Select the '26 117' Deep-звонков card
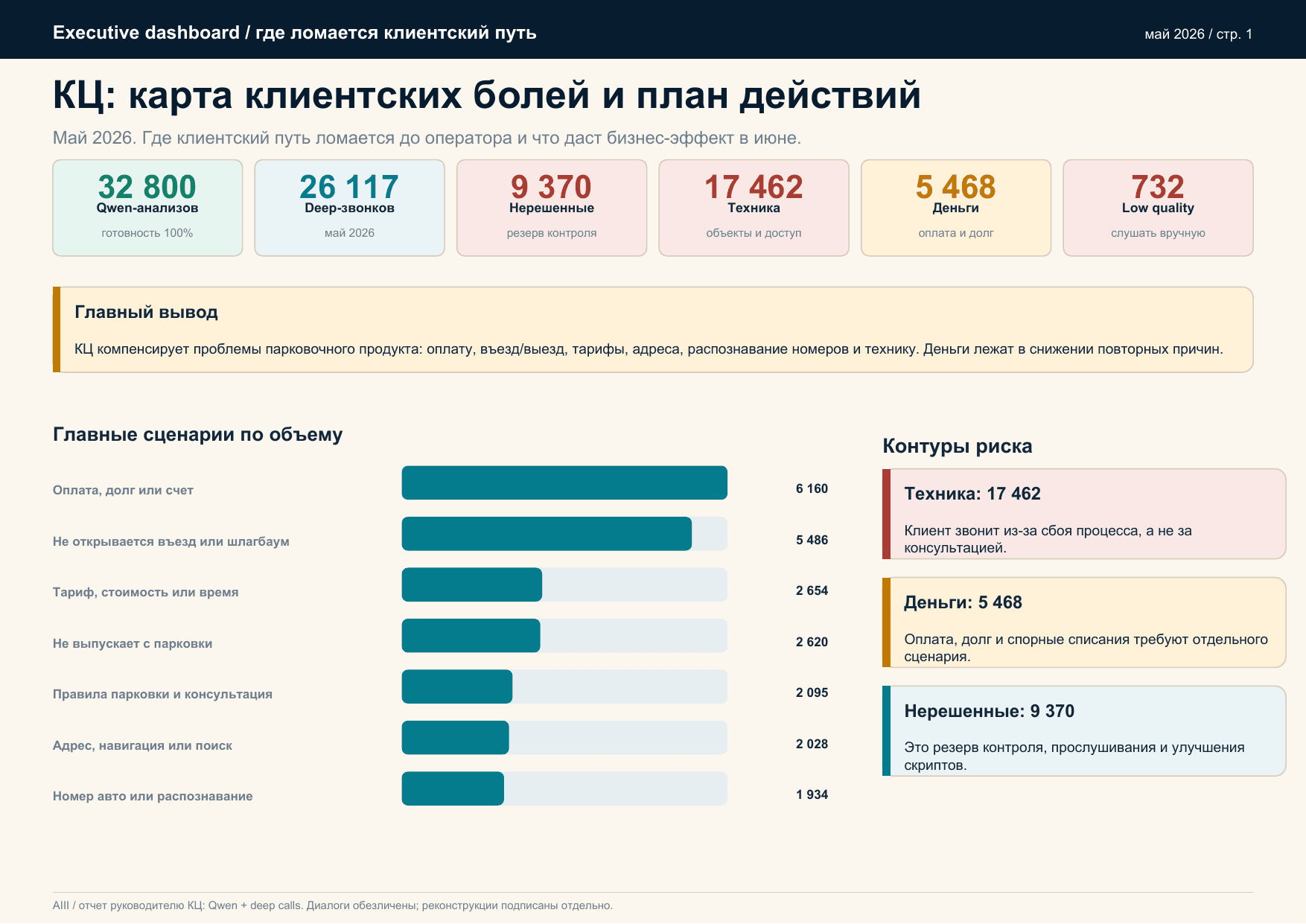This screenshot has width=1306, height=924. [x=349, y=208]
